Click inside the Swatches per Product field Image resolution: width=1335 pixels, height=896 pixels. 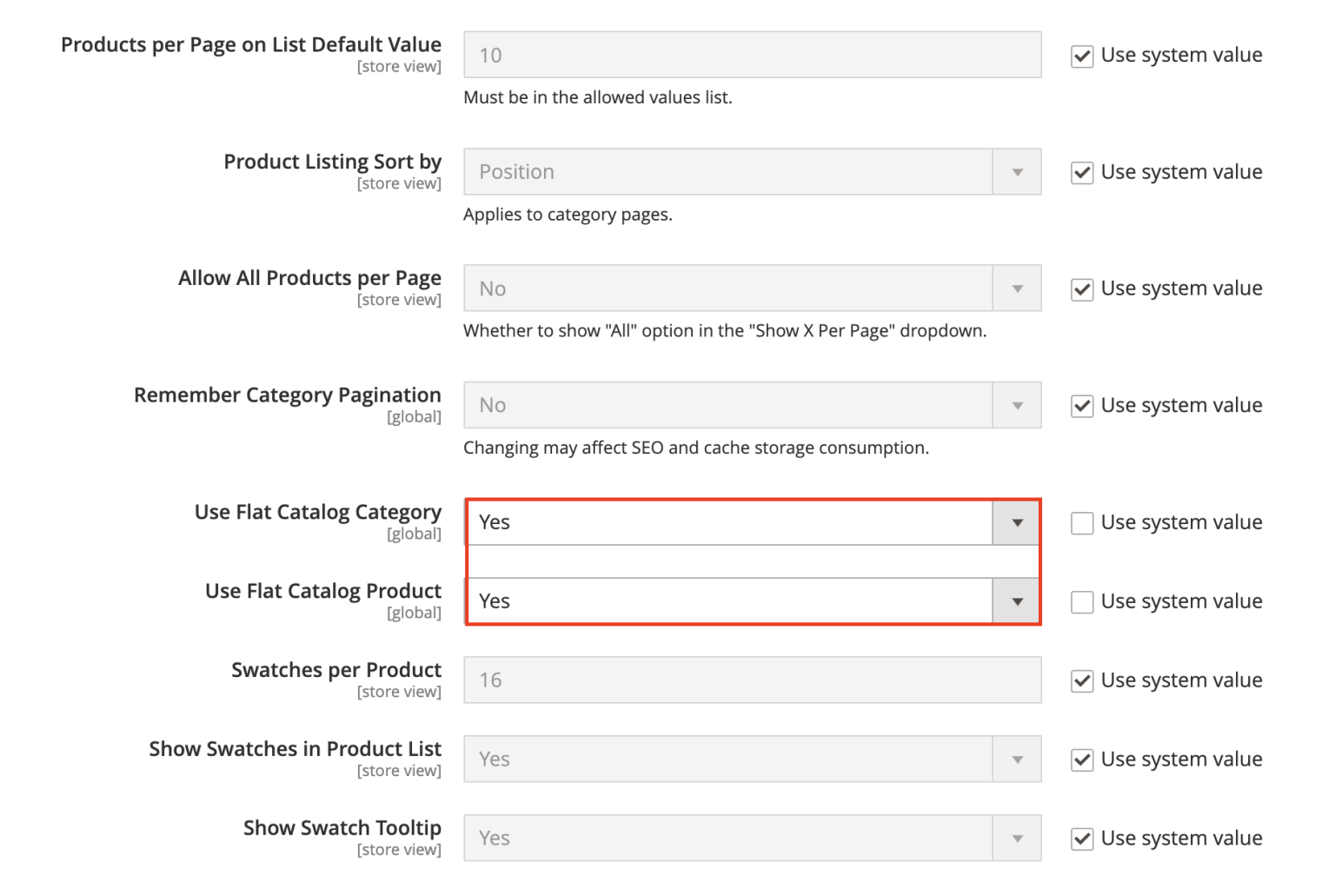752,680
